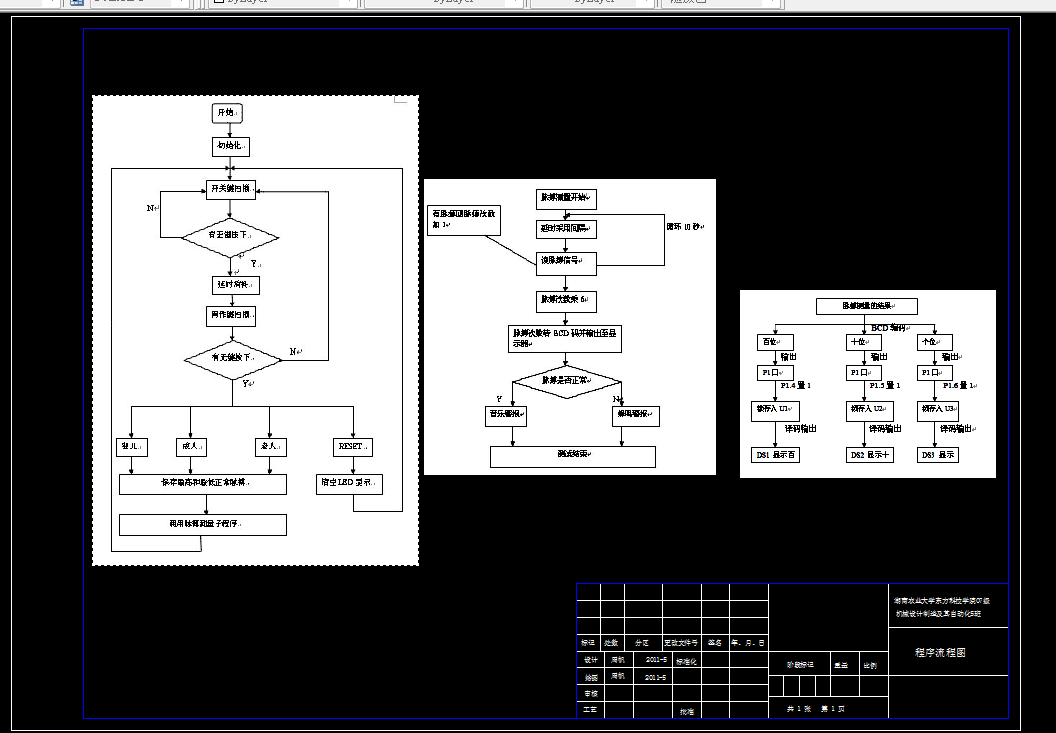Select the '脉搏次数乘 6' box
This screenshot has height=733, width=1056.
click(566, 301)
